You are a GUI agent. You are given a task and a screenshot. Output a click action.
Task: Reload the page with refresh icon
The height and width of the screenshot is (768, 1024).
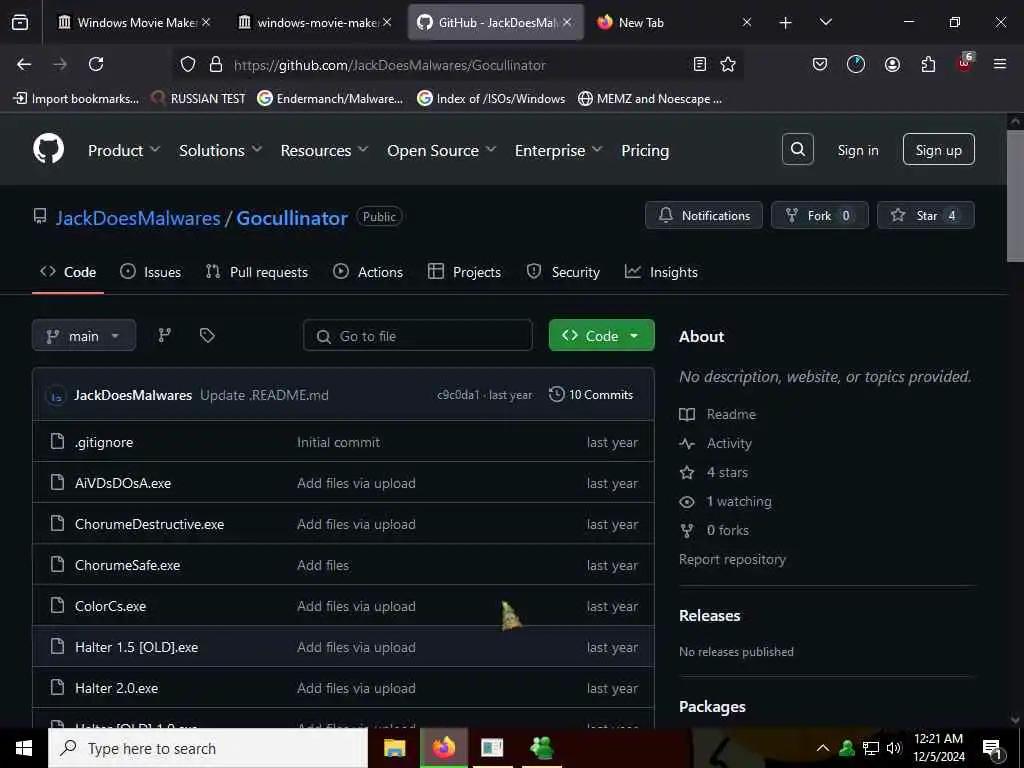pyautogui.click(x=96, y=64)
